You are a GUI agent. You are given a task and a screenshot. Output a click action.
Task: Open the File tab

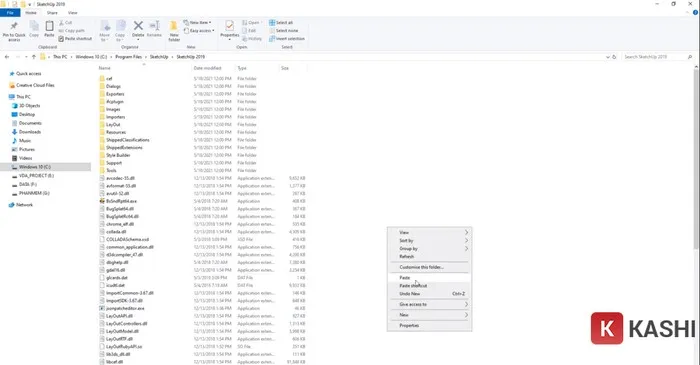pos(10,13)
